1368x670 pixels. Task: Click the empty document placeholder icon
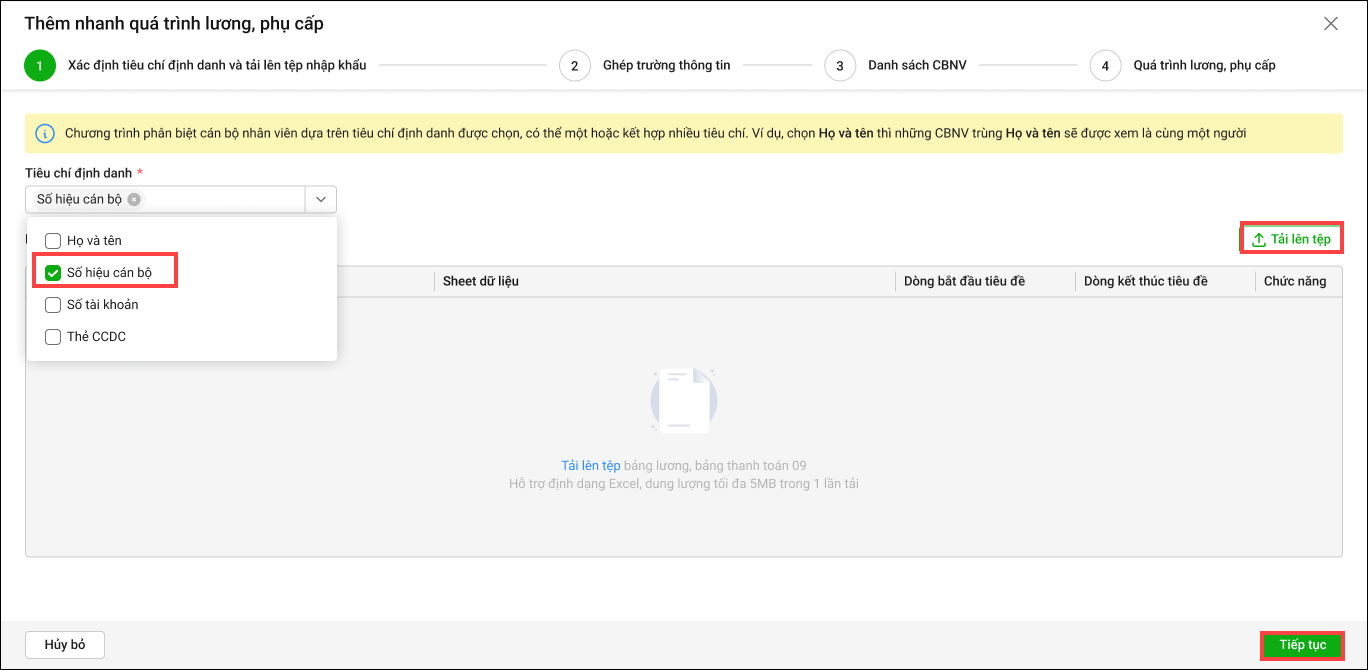[x=683, y=401]
